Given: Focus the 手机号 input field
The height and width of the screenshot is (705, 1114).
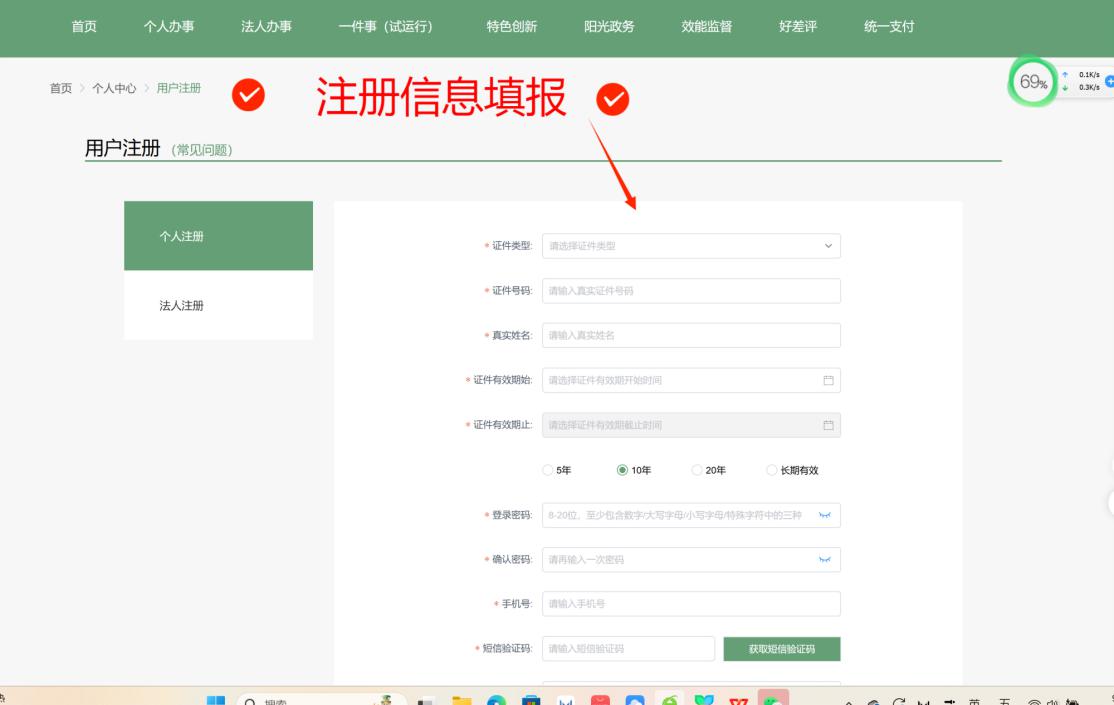Looking at the screenshot, I should click(x=691, y=604).
